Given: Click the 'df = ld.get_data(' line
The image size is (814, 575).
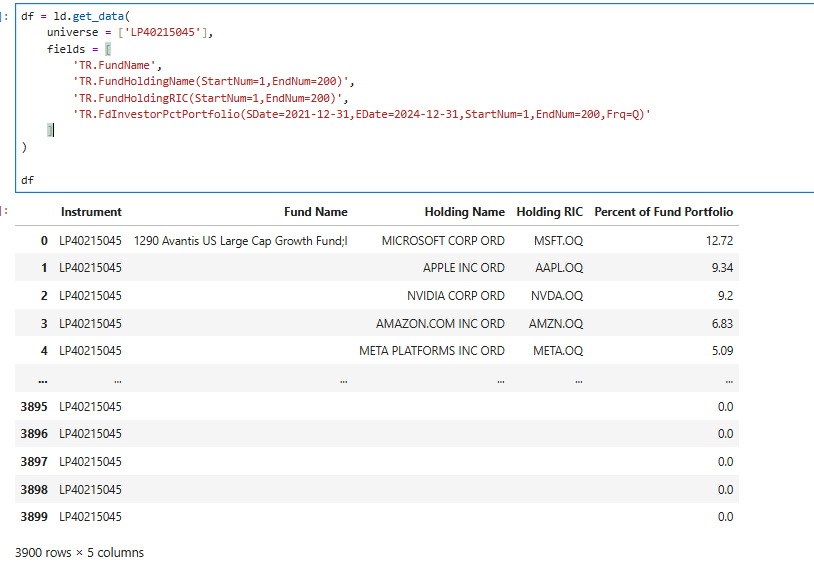Looking at the screenshot, I should (76, 16).
